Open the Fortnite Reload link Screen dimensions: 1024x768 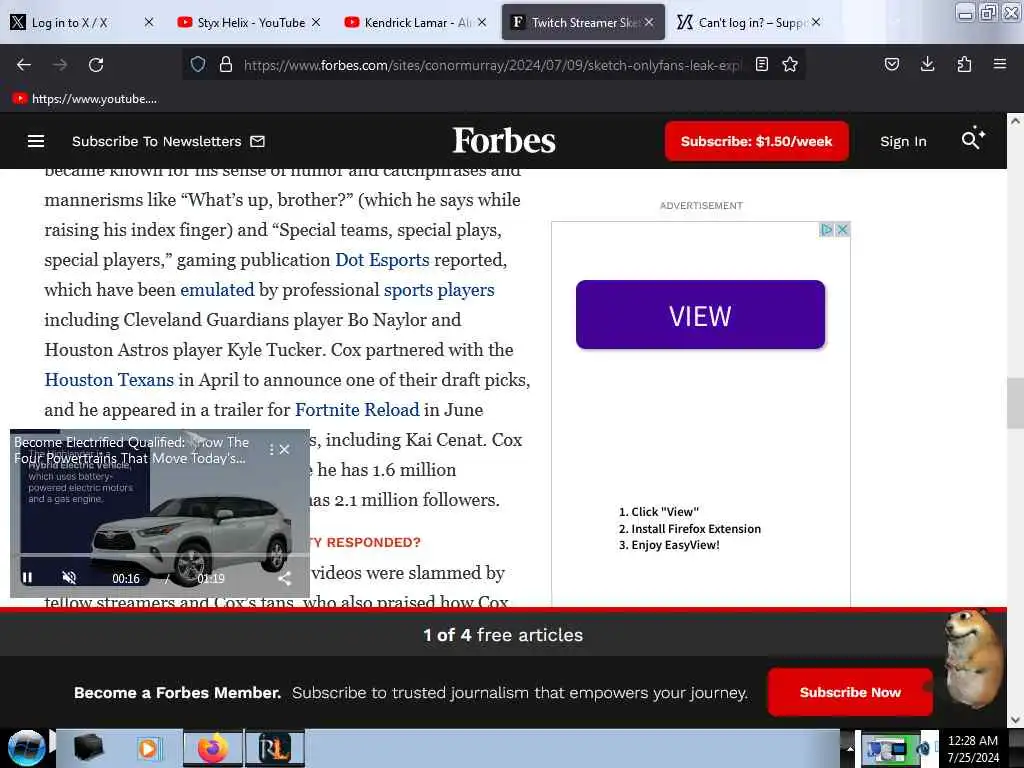(357, 410)
